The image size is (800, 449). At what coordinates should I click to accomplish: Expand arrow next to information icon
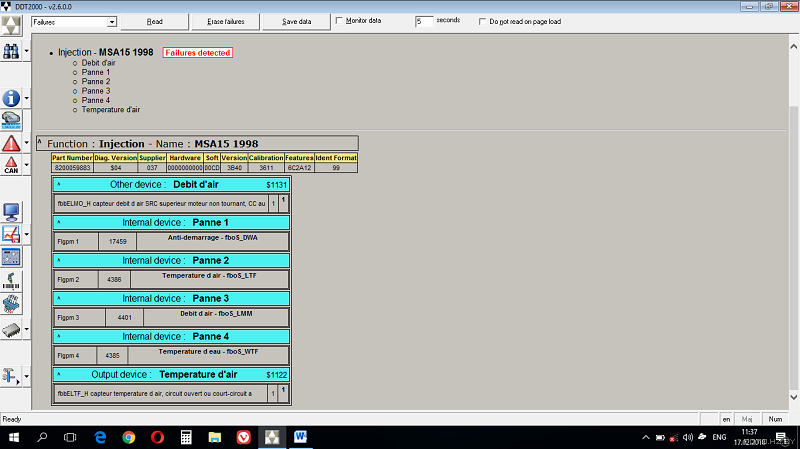tap(27, 97)
